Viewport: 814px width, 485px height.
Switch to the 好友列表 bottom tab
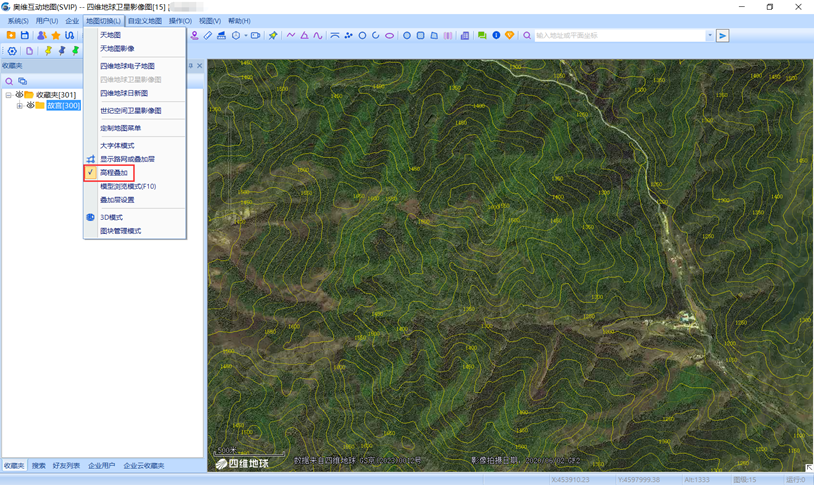click(66, 466)
